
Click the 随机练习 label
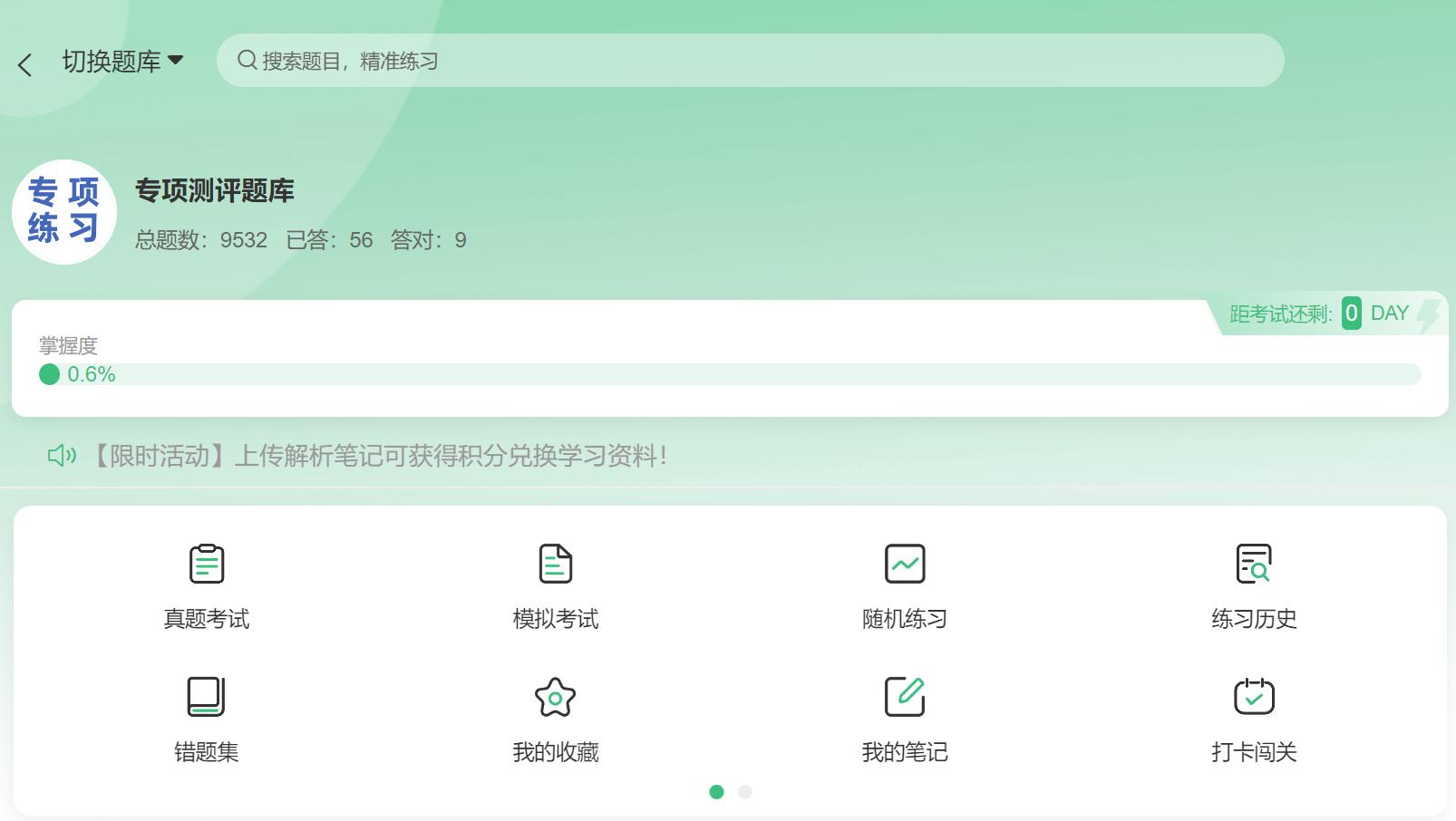click(x=905, y=619)
